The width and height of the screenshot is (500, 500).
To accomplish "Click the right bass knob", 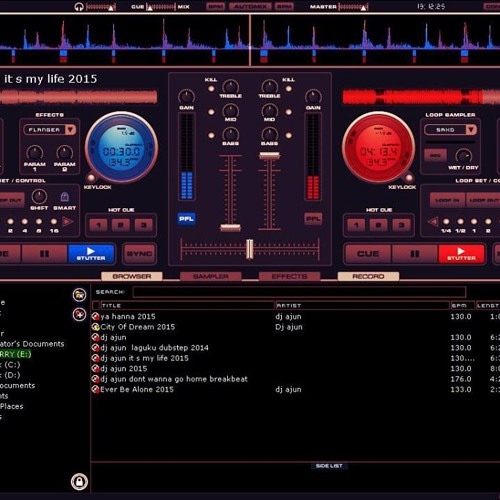I will tap(270, 134).
